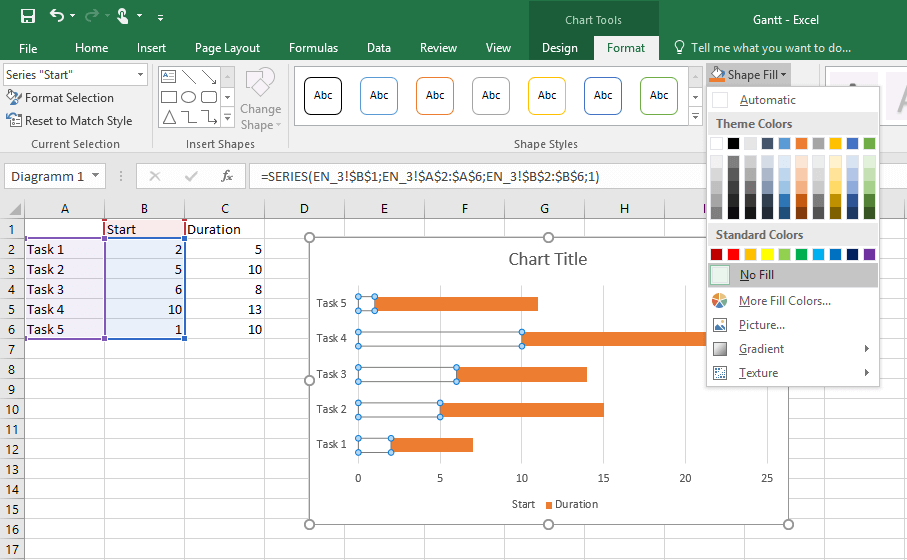
Task: Click the insert function fx icon
Action: point(227,176)
